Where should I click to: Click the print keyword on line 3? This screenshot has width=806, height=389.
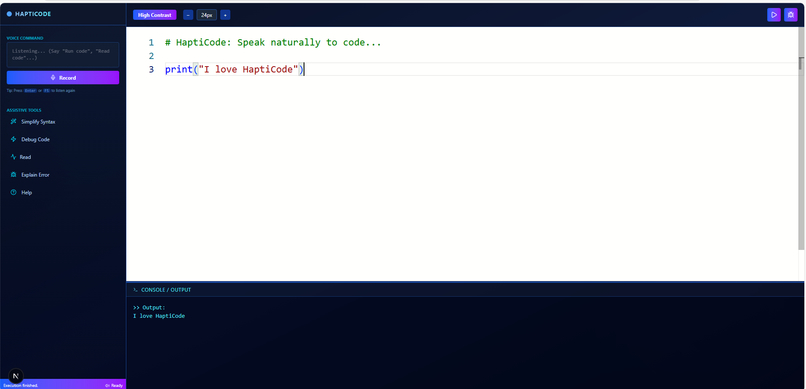click(178, 69)
